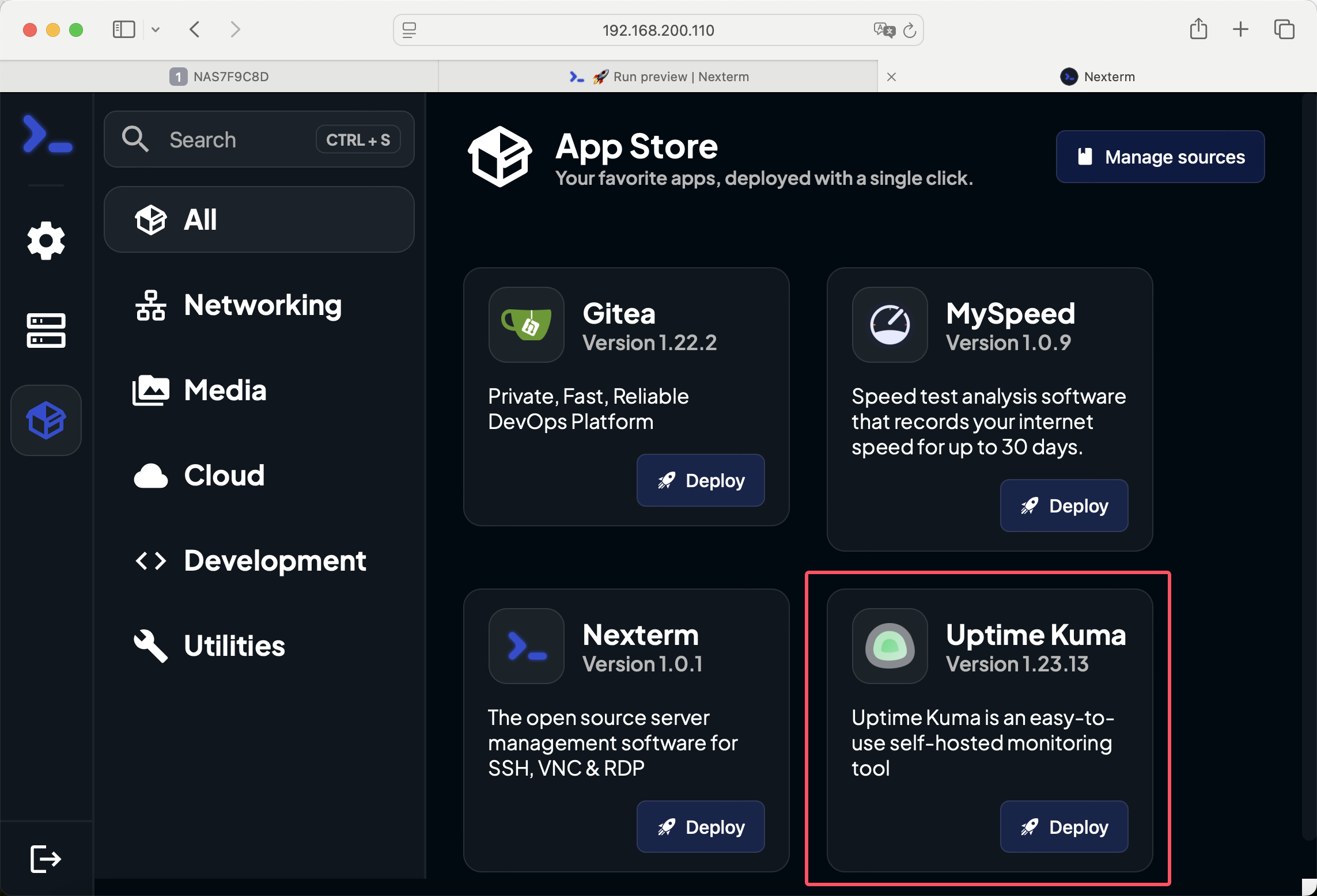The image size is (1317, 896).
Task: Expand the sidebar dropdown chevron in the Safari toolbar
Action: tap(156, 29)
